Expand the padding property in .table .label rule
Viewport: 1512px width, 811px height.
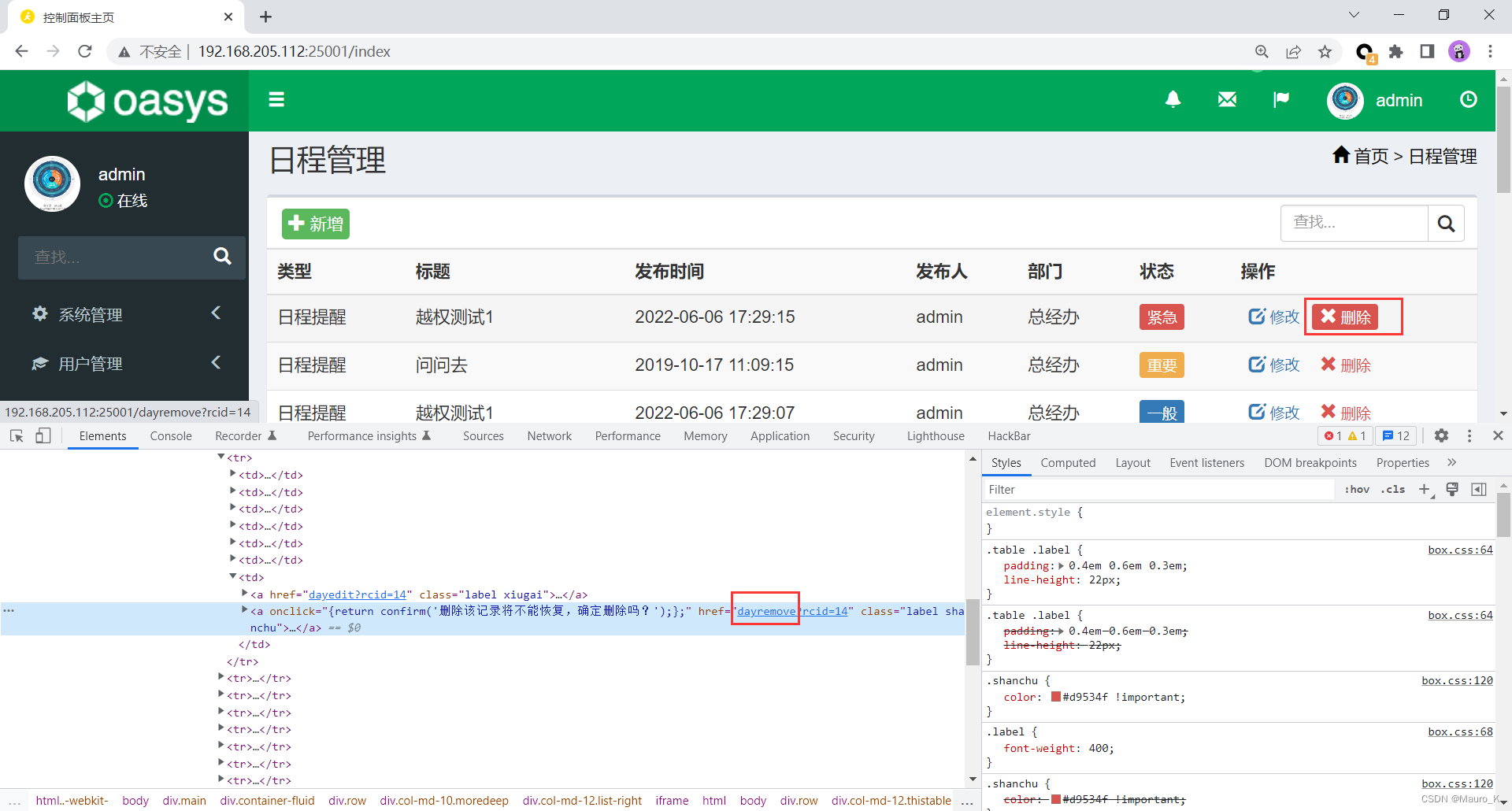(x=1061, y=565)
